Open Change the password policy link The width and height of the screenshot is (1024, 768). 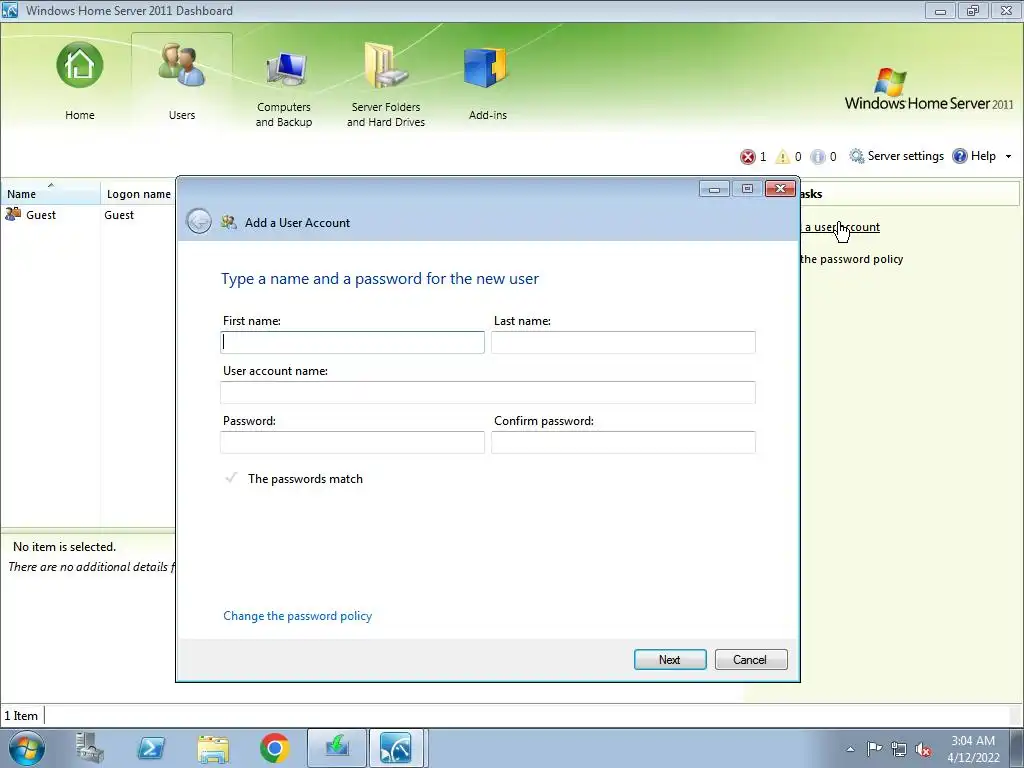click(x=297, y=616)
